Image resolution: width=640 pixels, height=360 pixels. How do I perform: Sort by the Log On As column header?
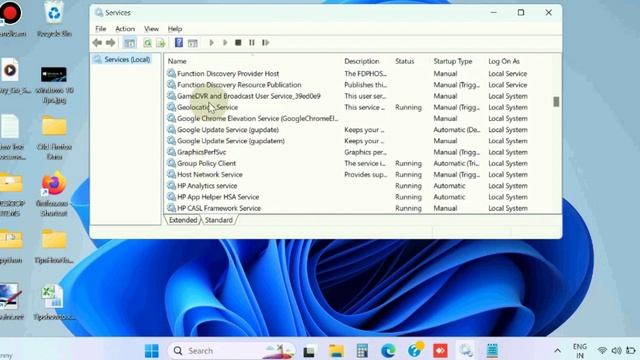[504, 61]
